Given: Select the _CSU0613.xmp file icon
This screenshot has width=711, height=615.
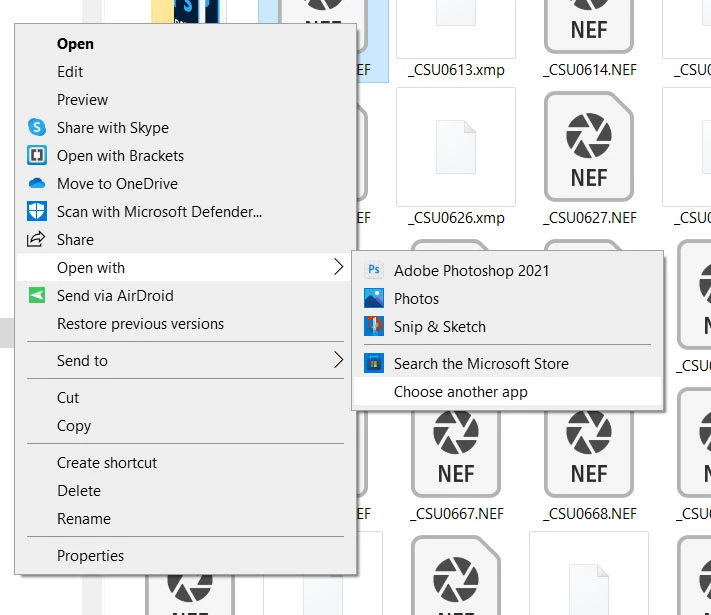Looking at the screenshot, I should [x=456, y=28].
